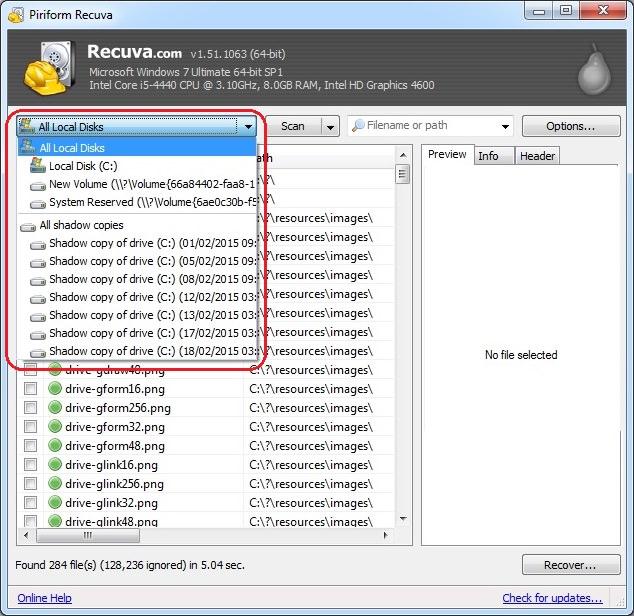Check the box for drive-gform16.png
Screen dimensions: 634x616
(30, 389)
